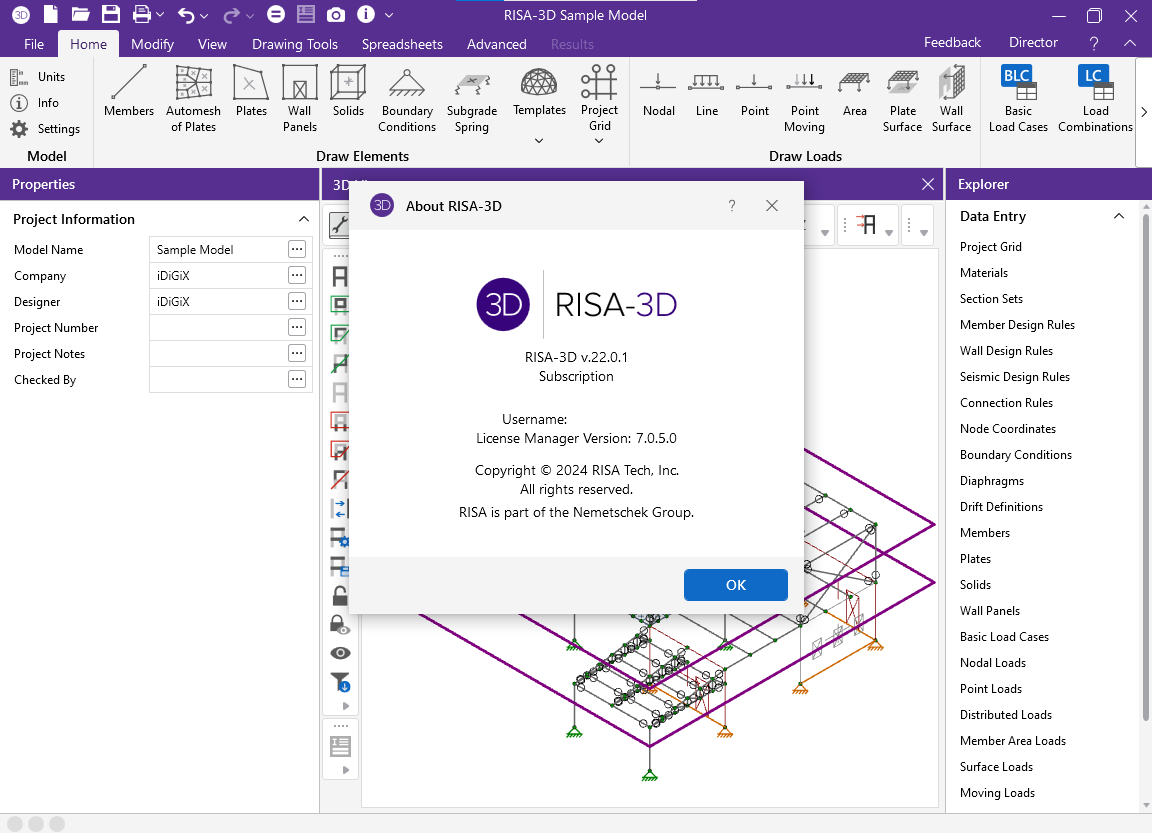1152x833 pixels.
Task: Select the Wall Panels tool
Action: pos(300,99)
